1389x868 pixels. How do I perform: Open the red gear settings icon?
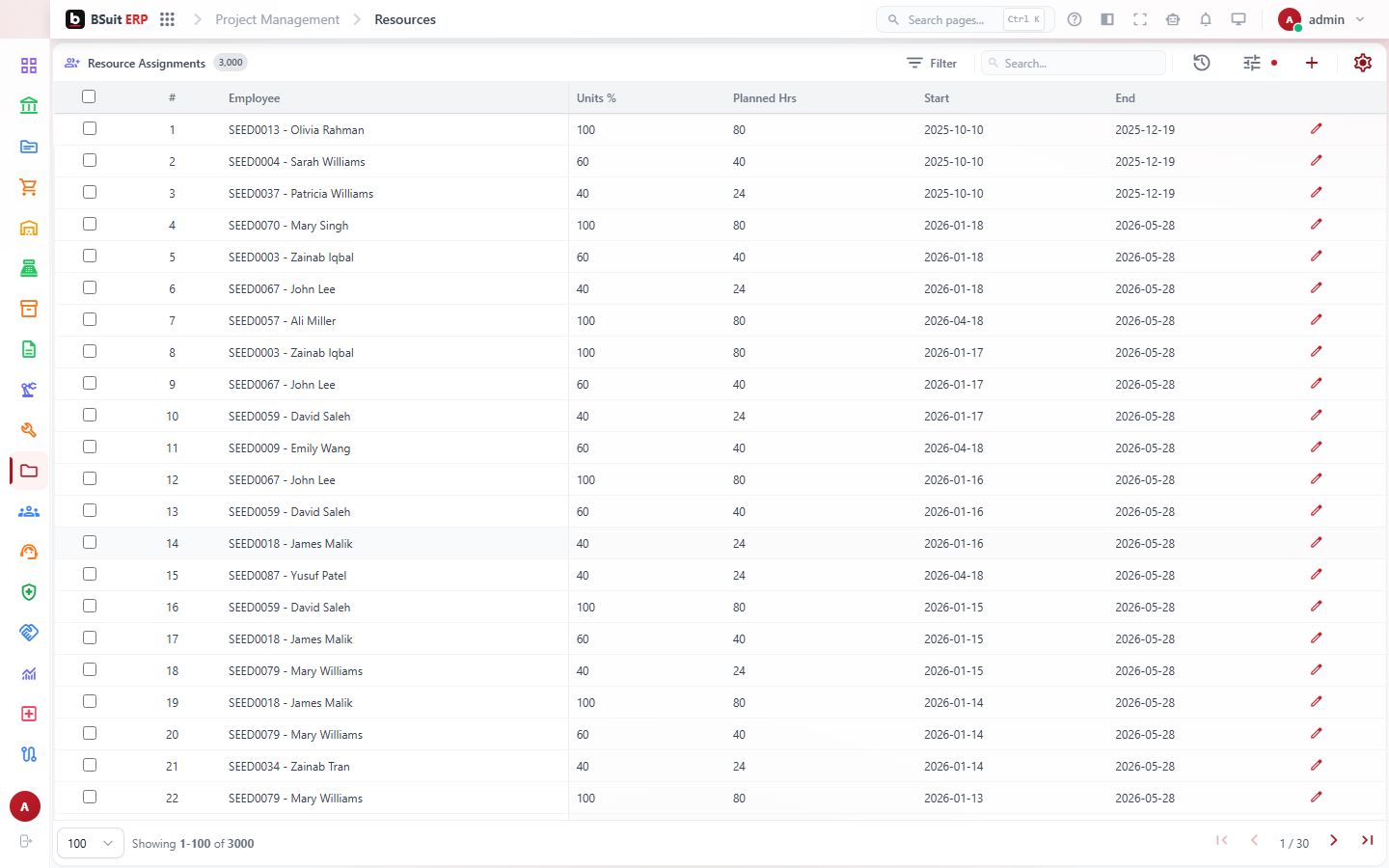click(1363, 63)
